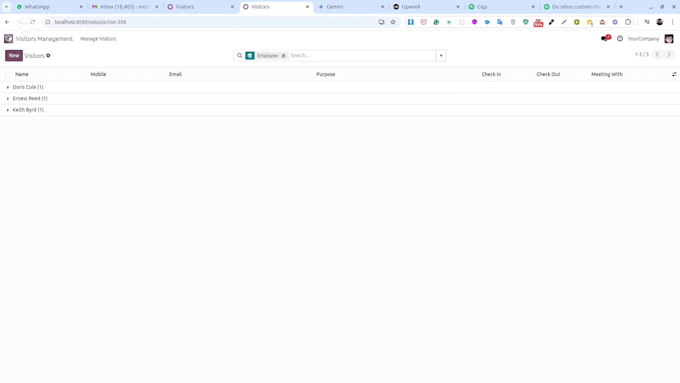Open Odoo conversations messages icon

click(x=605, y=39)
